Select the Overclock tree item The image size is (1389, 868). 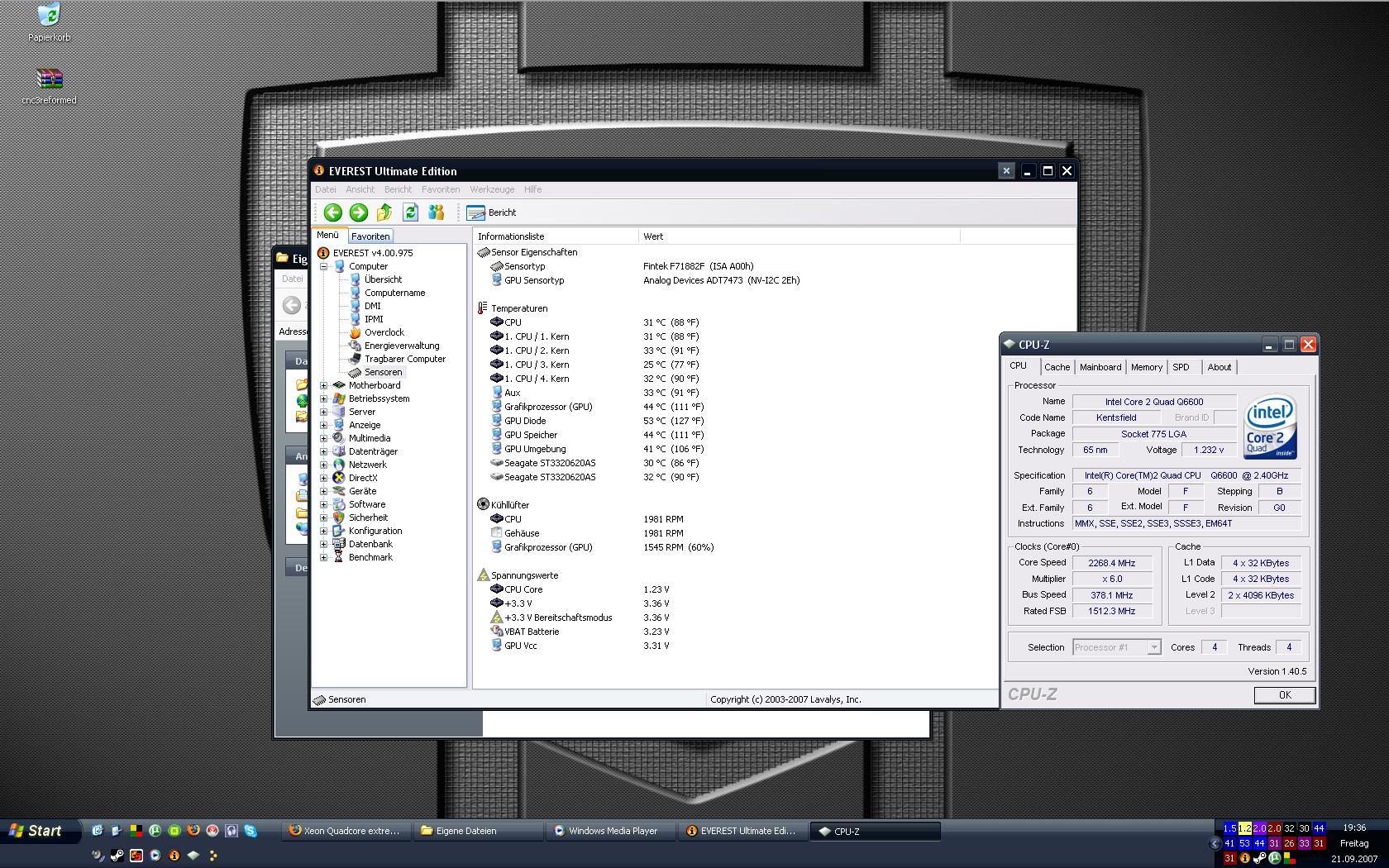(x=384, y=332)
